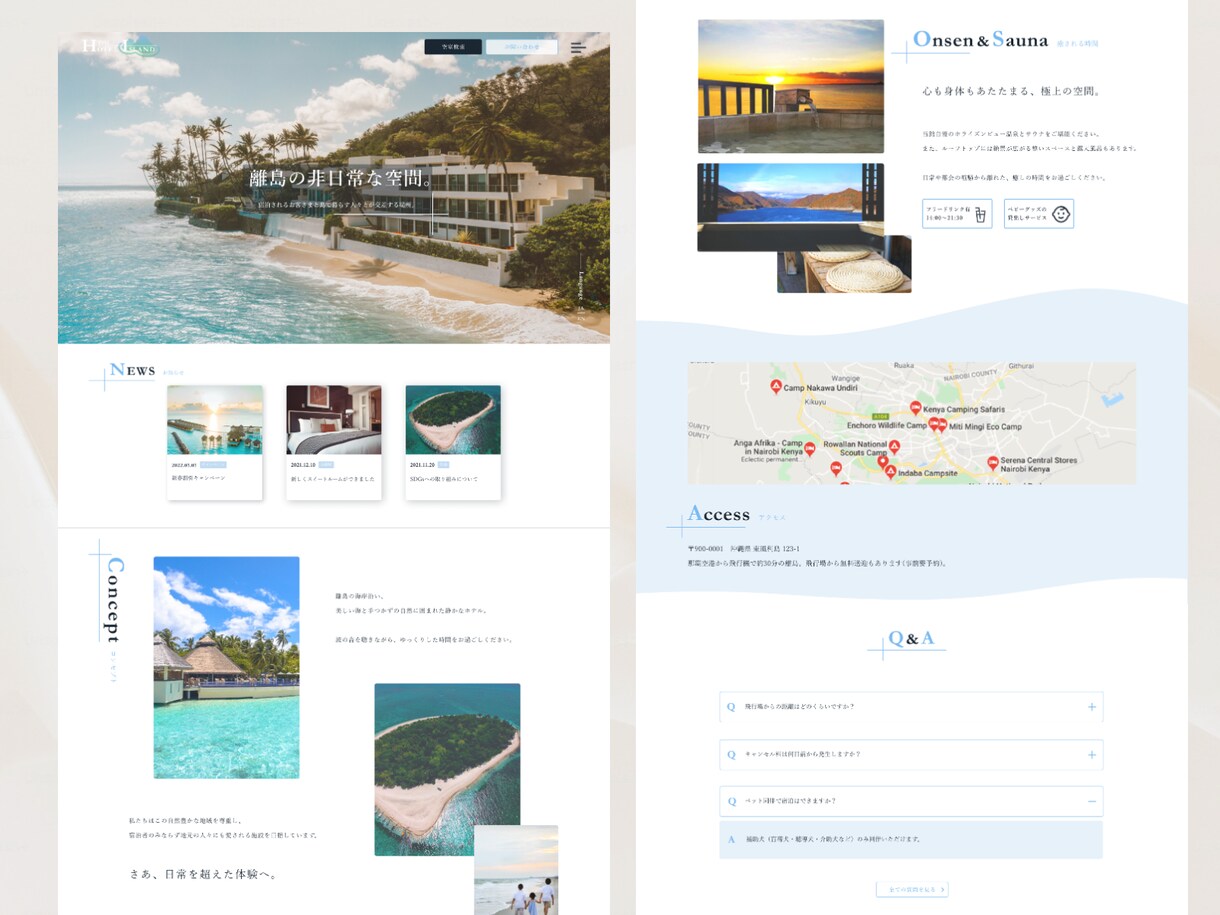Click the Serena Central Stores map pin
Image resolution: width=1220 pixels, height=915 pixels.
[x=992, y=463]
